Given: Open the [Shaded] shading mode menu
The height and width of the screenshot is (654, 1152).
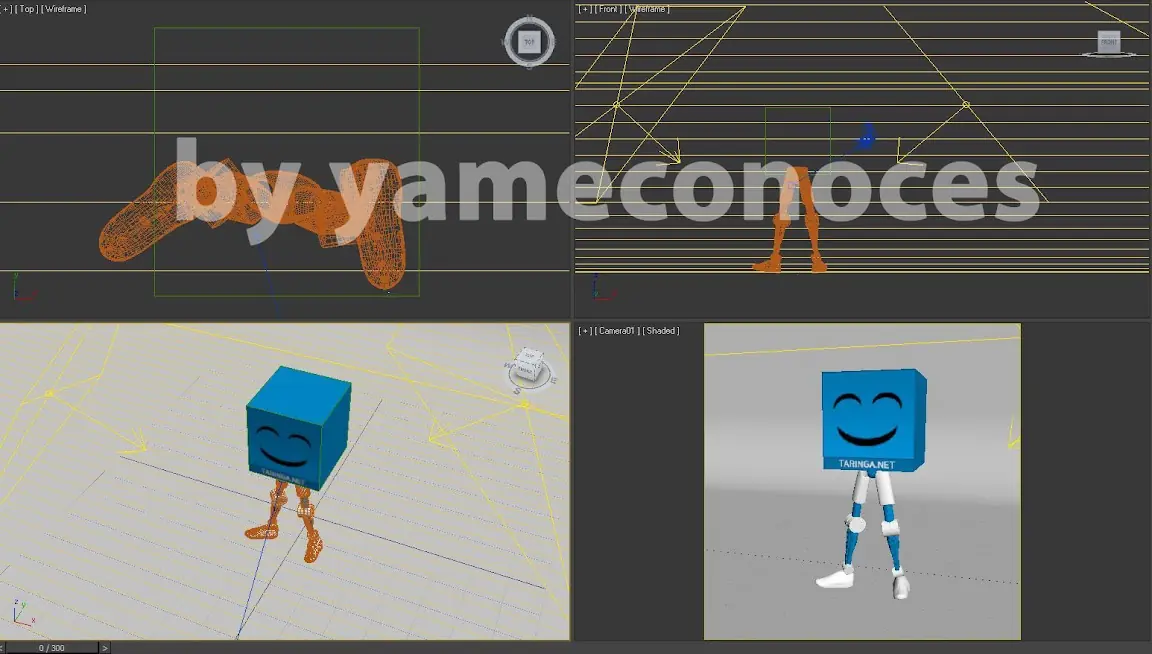Looking at the screenshot, I should click(x=660, y=331).
